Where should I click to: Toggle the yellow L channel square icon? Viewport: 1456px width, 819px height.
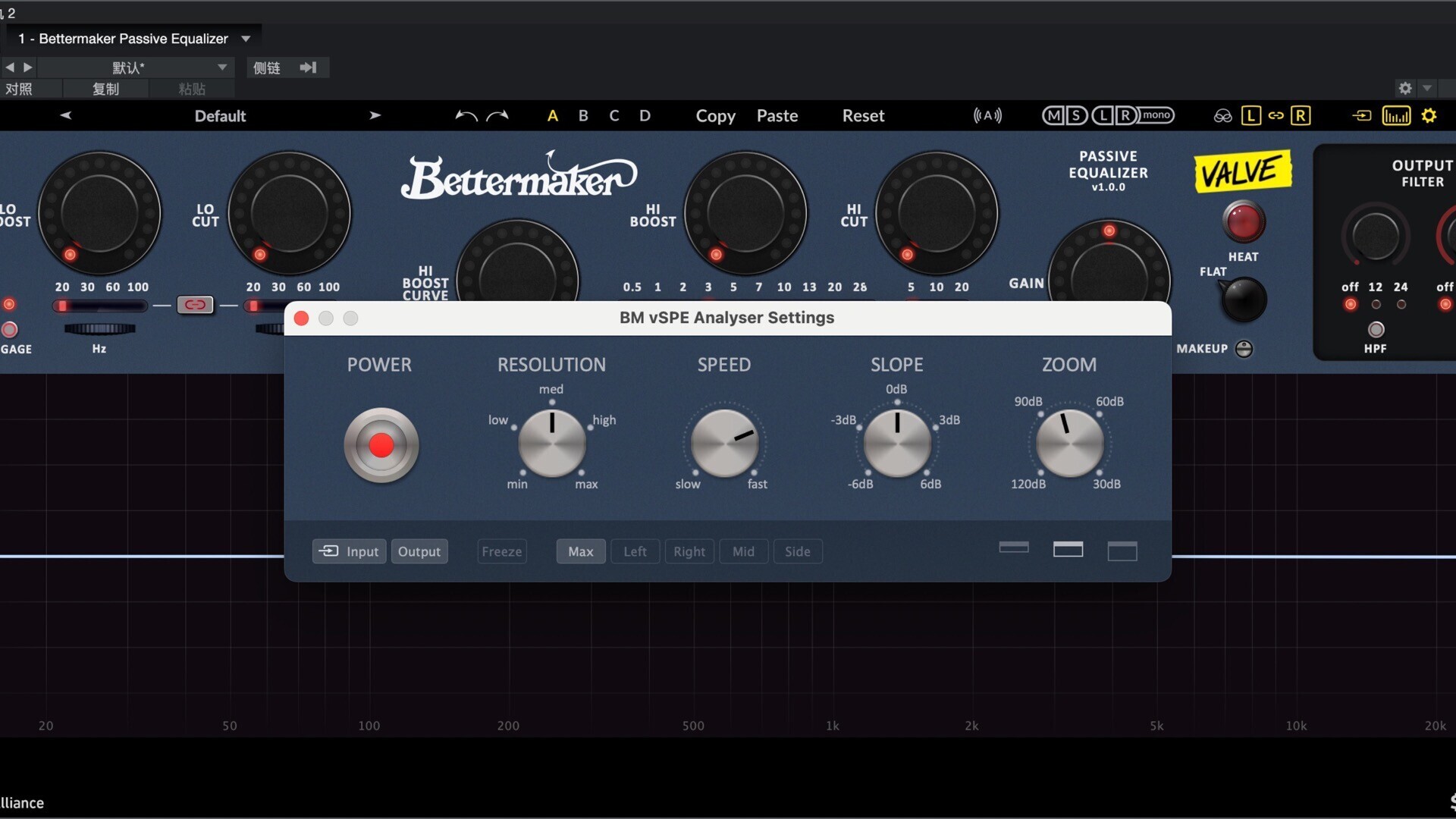pyautogui.click(x=1250, y=115)
